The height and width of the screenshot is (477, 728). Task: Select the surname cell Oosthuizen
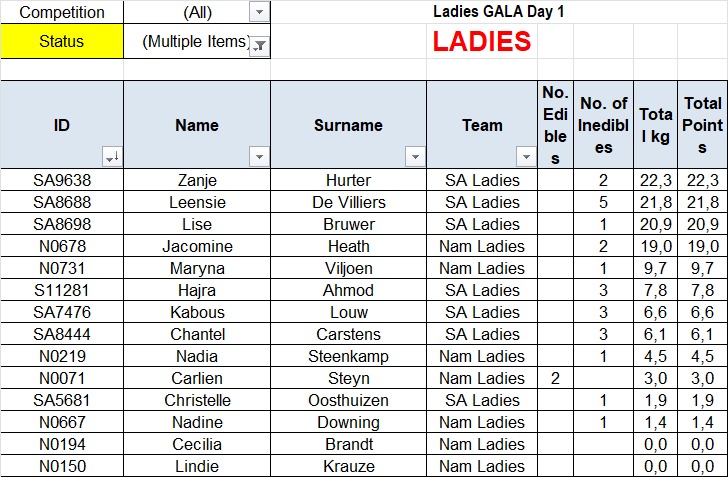coord(348,400)
